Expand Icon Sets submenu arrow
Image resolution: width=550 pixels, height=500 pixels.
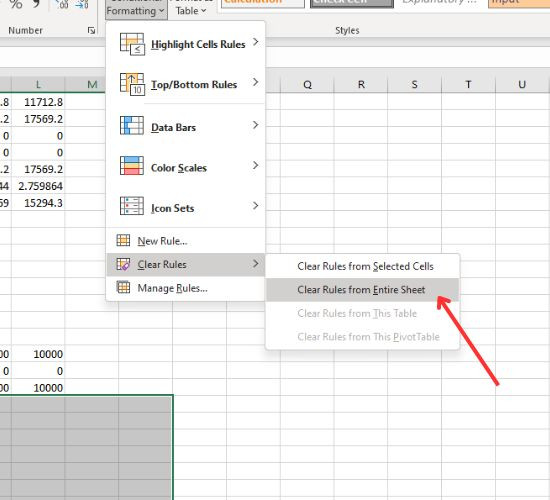pos(255,206)
